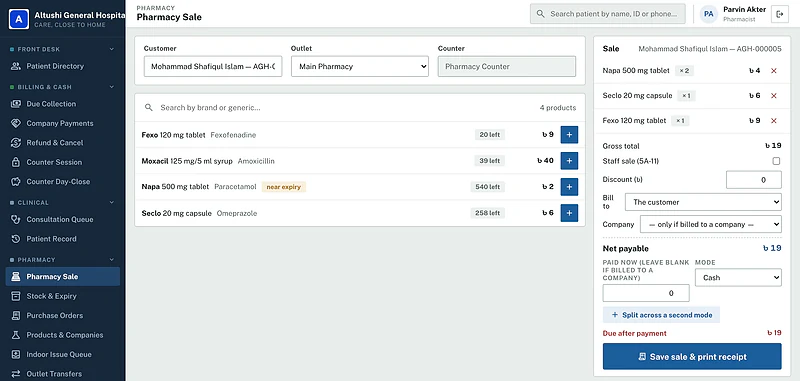The image size is (800, 381).
Task: Click the Pharmacy Counter field
Action: pyautogui.click(x=507, y=66)
